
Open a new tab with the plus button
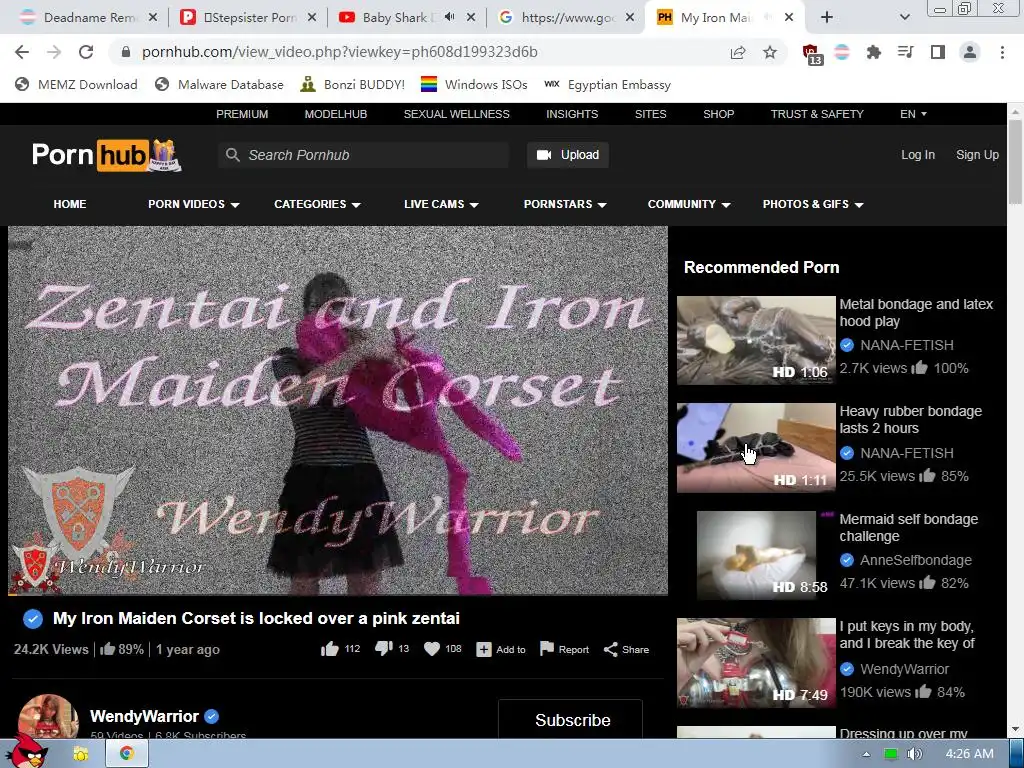click(827, 18)
